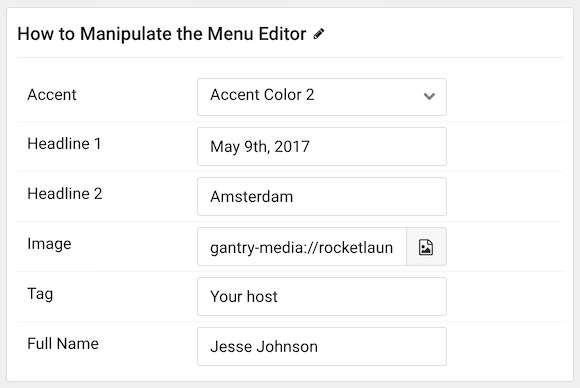Open the image picker icon button

pos(426,247)
